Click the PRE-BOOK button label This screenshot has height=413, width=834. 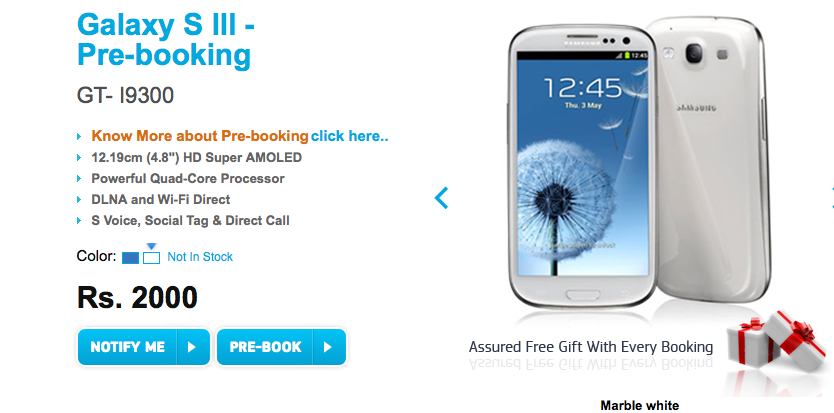coord(265,348)
